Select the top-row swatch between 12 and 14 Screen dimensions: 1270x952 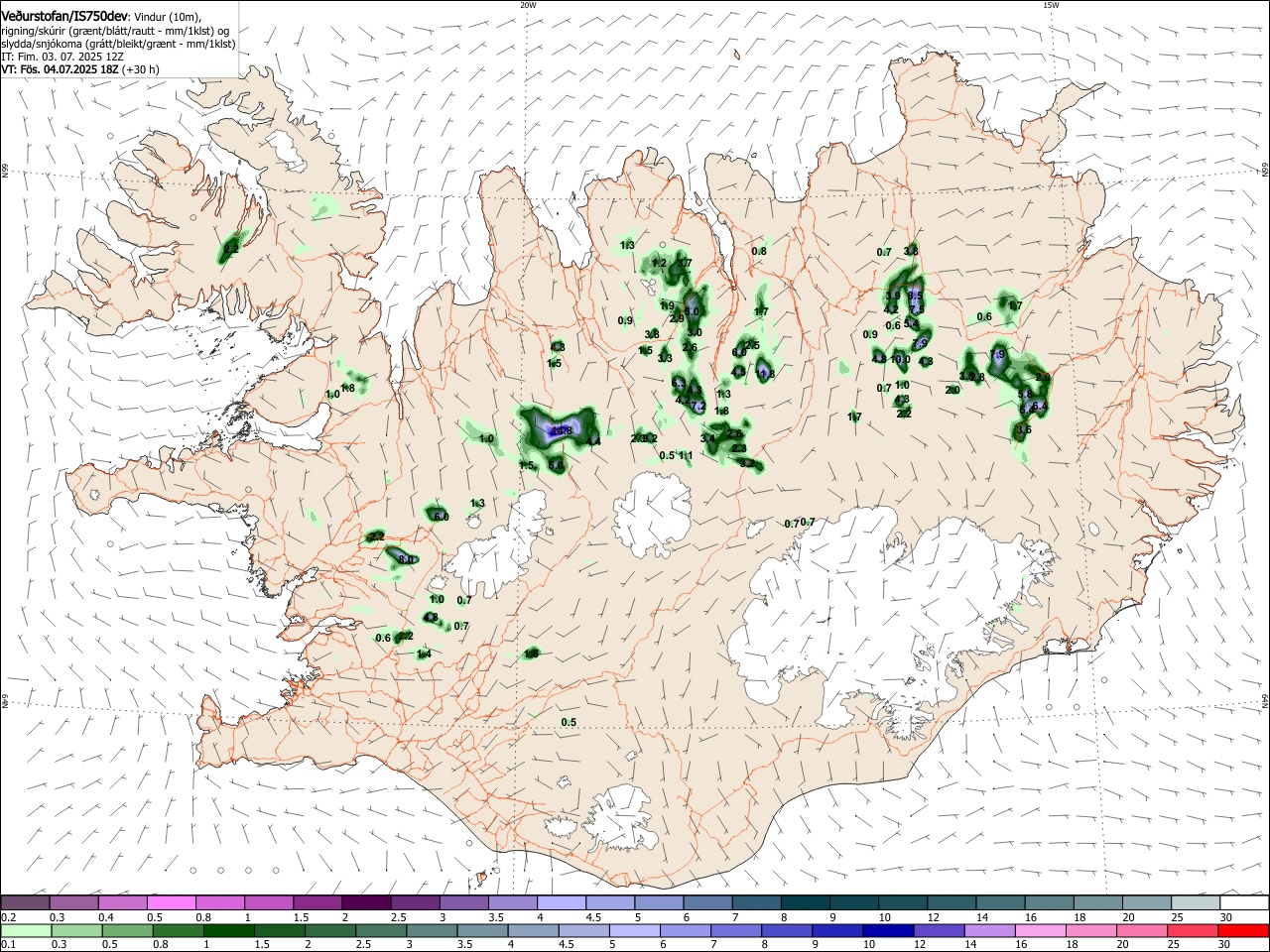pos(952,902)
